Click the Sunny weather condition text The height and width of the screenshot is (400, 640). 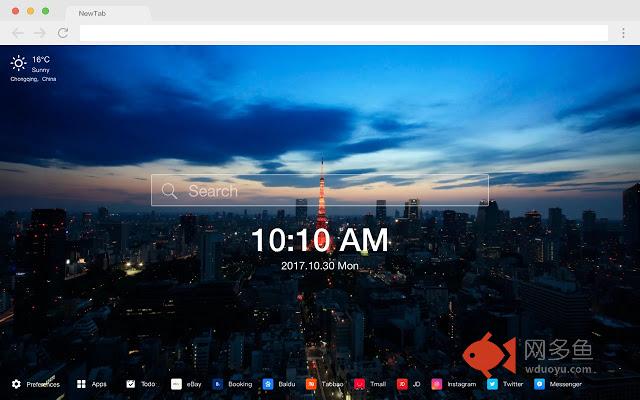click(x=40, y=70)
